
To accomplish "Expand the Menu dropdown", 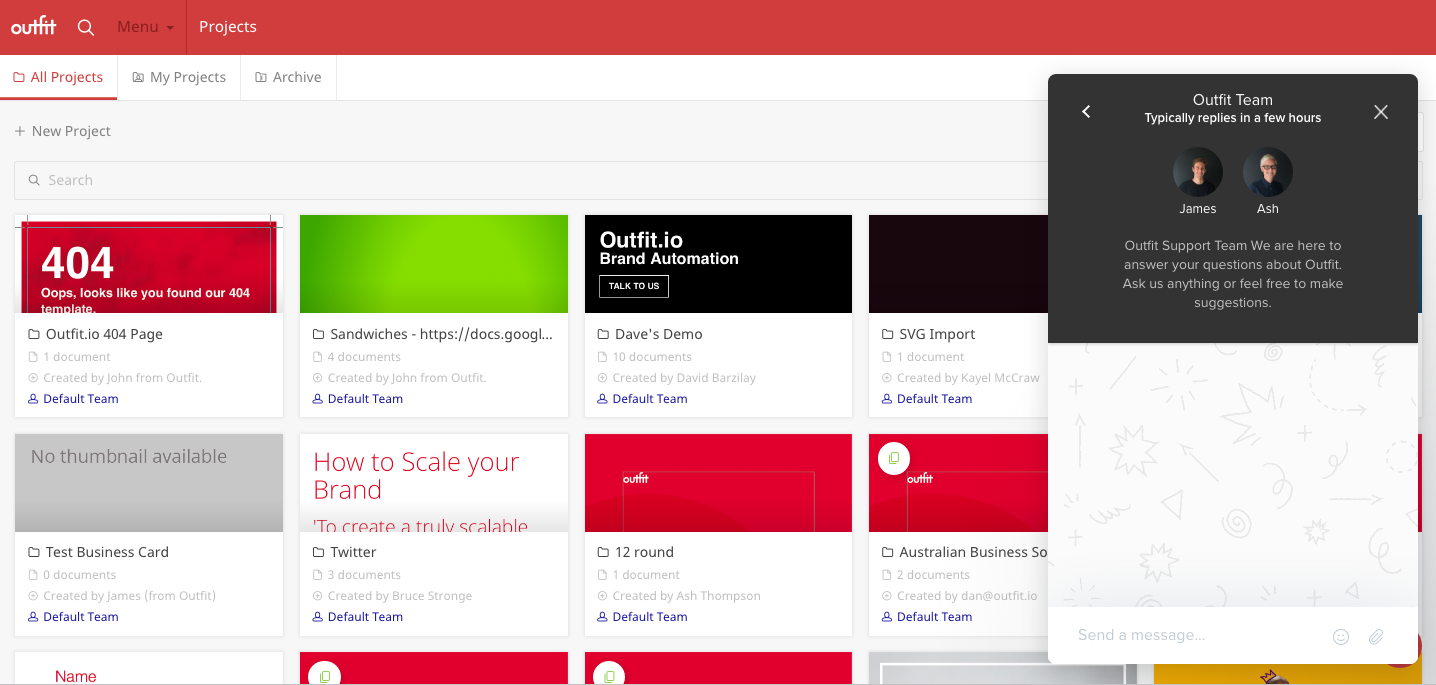I will [x=145, y=27].
